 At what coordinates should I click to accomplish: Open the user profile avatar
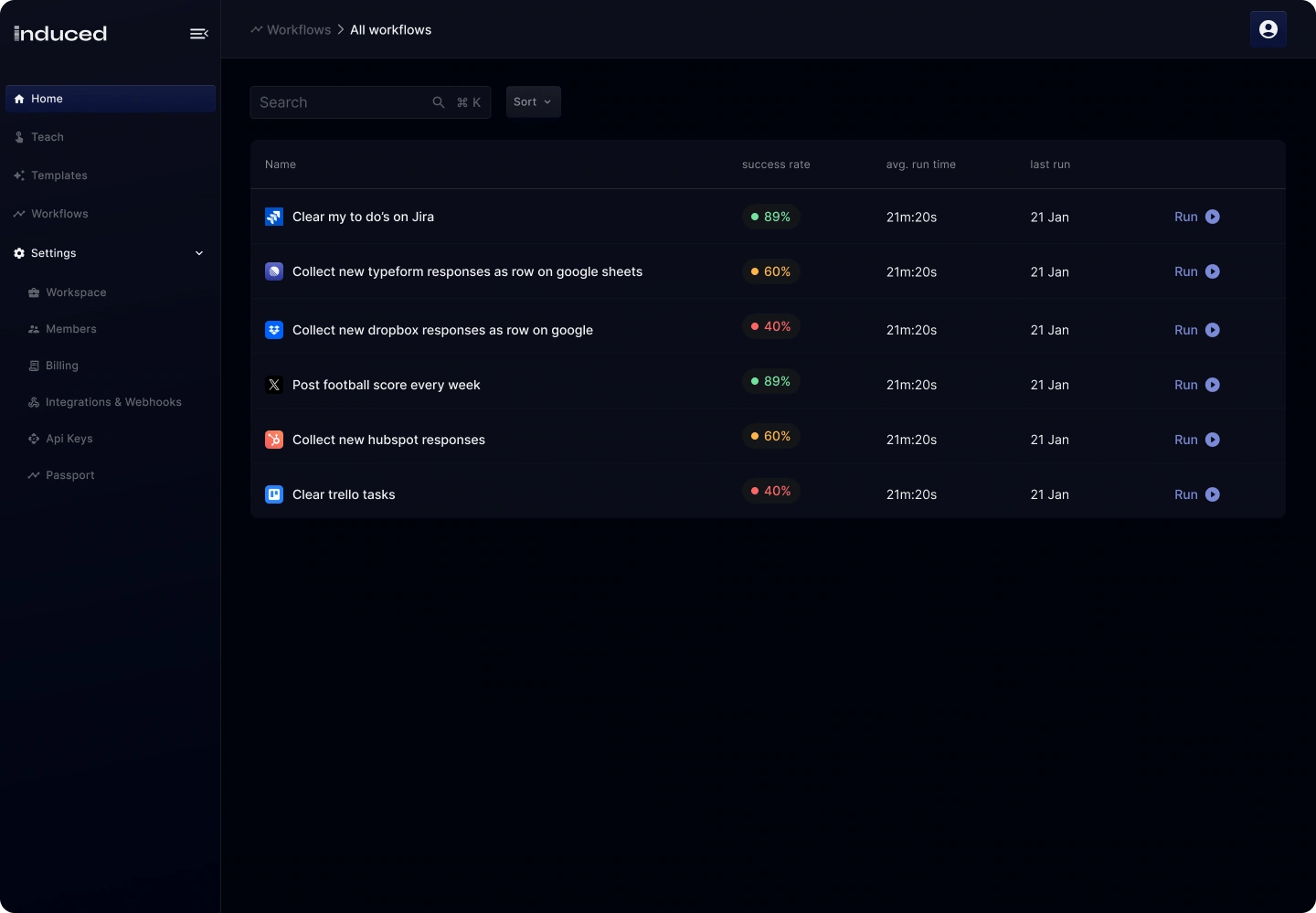pos(1268,29)
